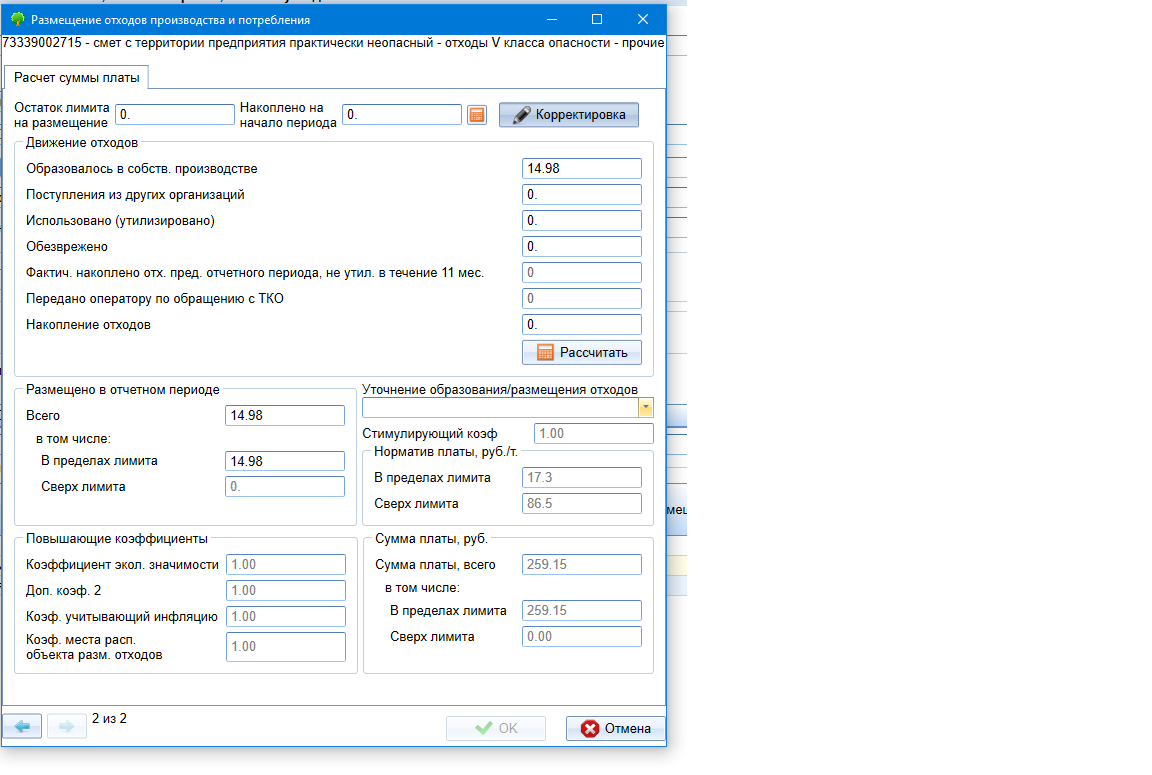Click the Образовалось в собств. производстве field
Image resolution: width=1152 pixels, height=775 pixels.
click(x=581, y=169)
